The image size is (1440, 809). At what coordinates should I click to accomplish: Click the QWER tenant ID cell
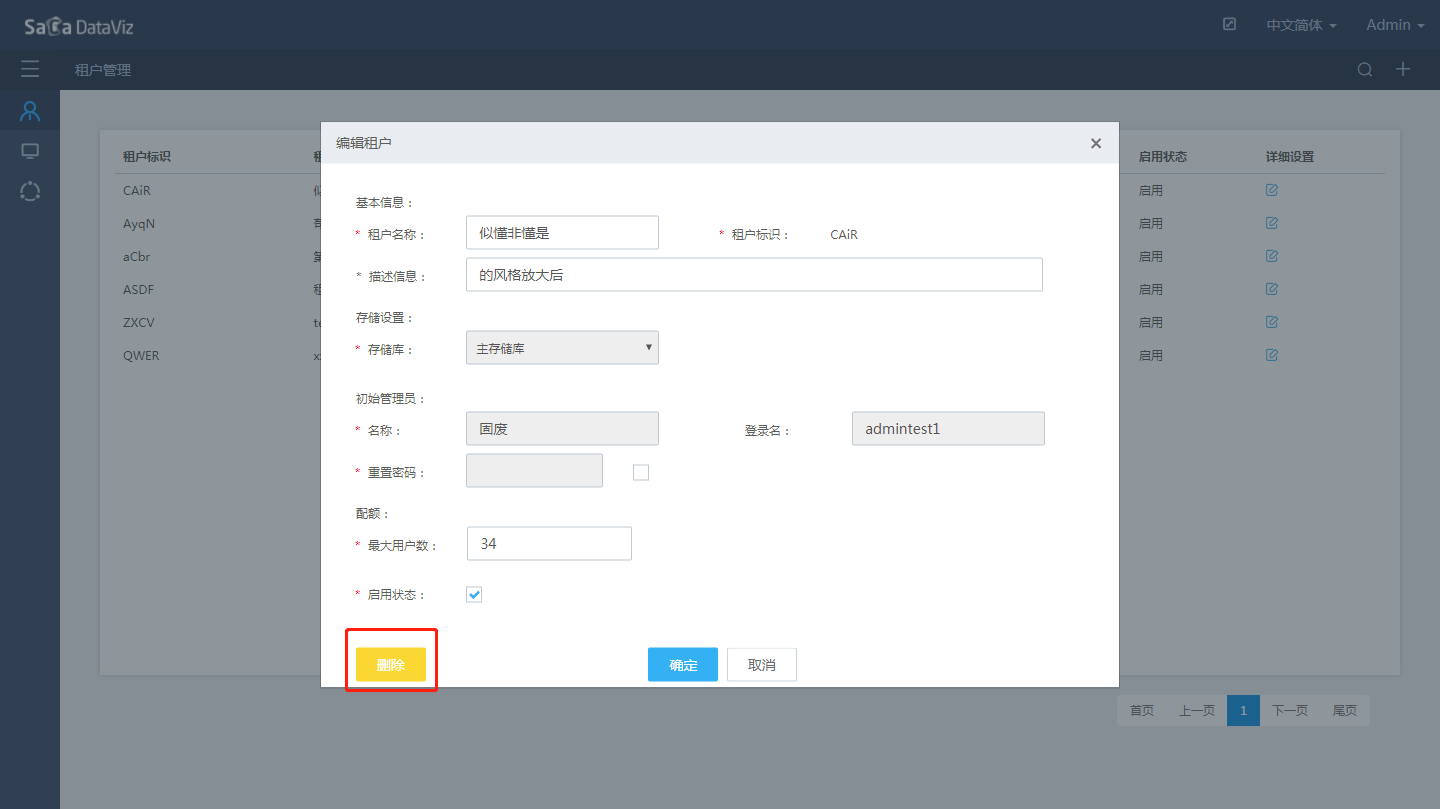(x=141, y=355)
